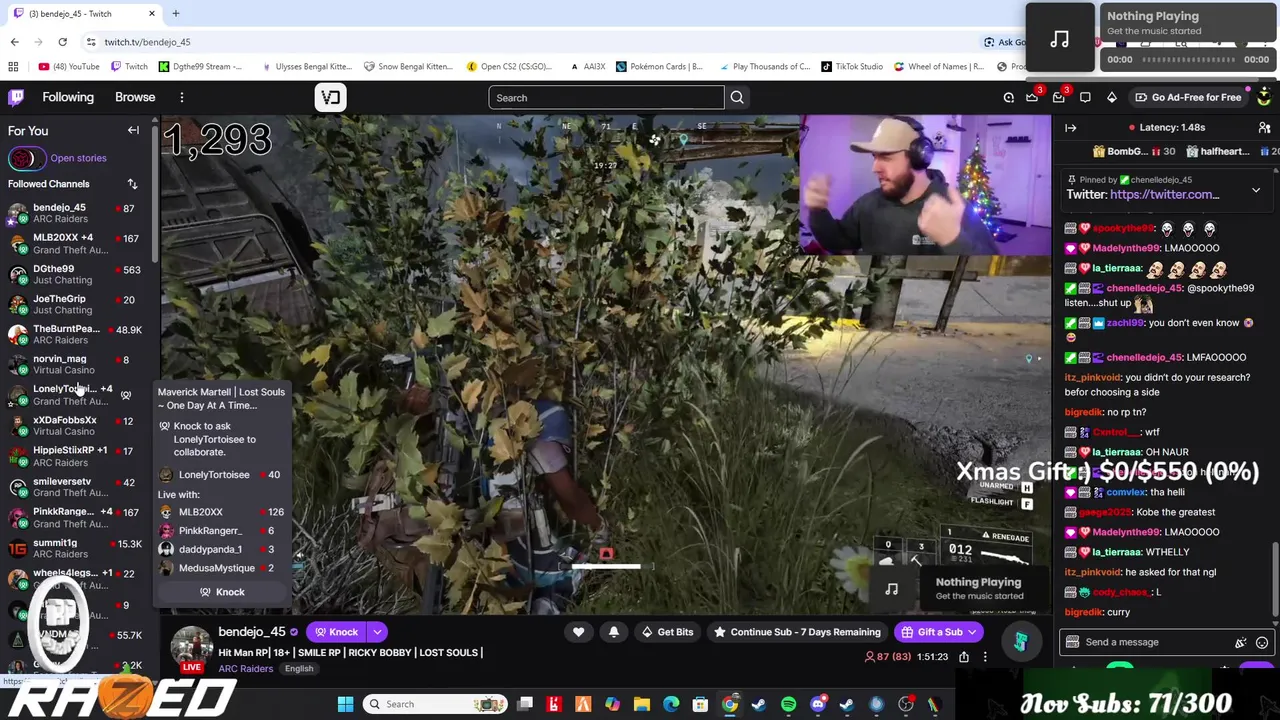Image resolution: width=1280 pixels, height=720 pixels.
Task: Click the music player progress slider
Action: click(x=1188, y=59)
